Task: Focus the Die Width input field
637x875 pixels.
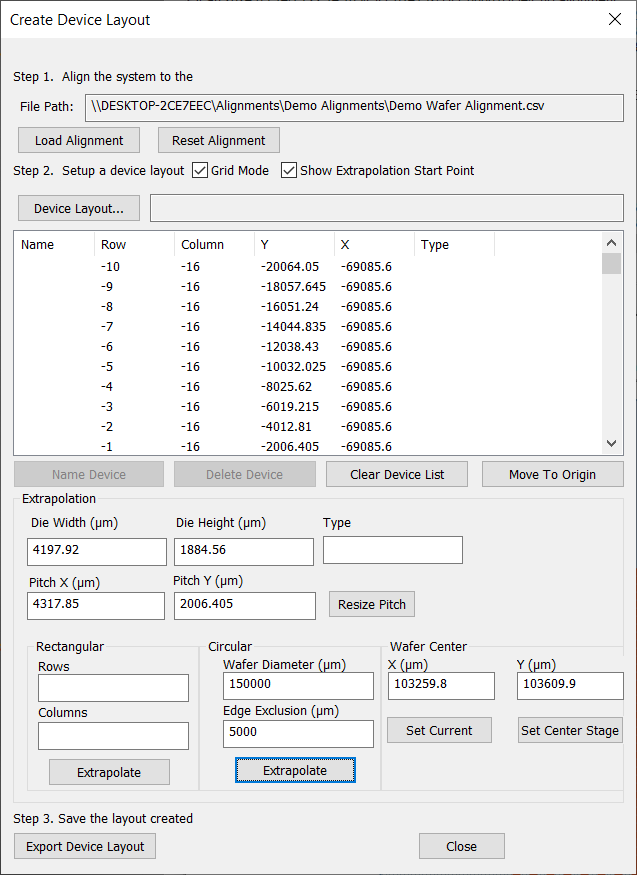Action: click(97, 552)
